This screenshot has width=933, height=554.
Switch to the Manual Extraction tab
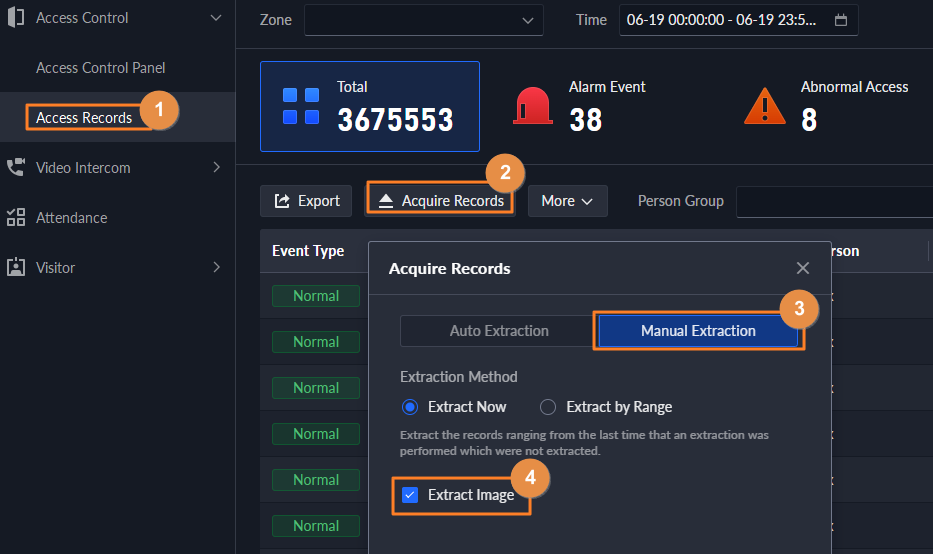(698, 331)
